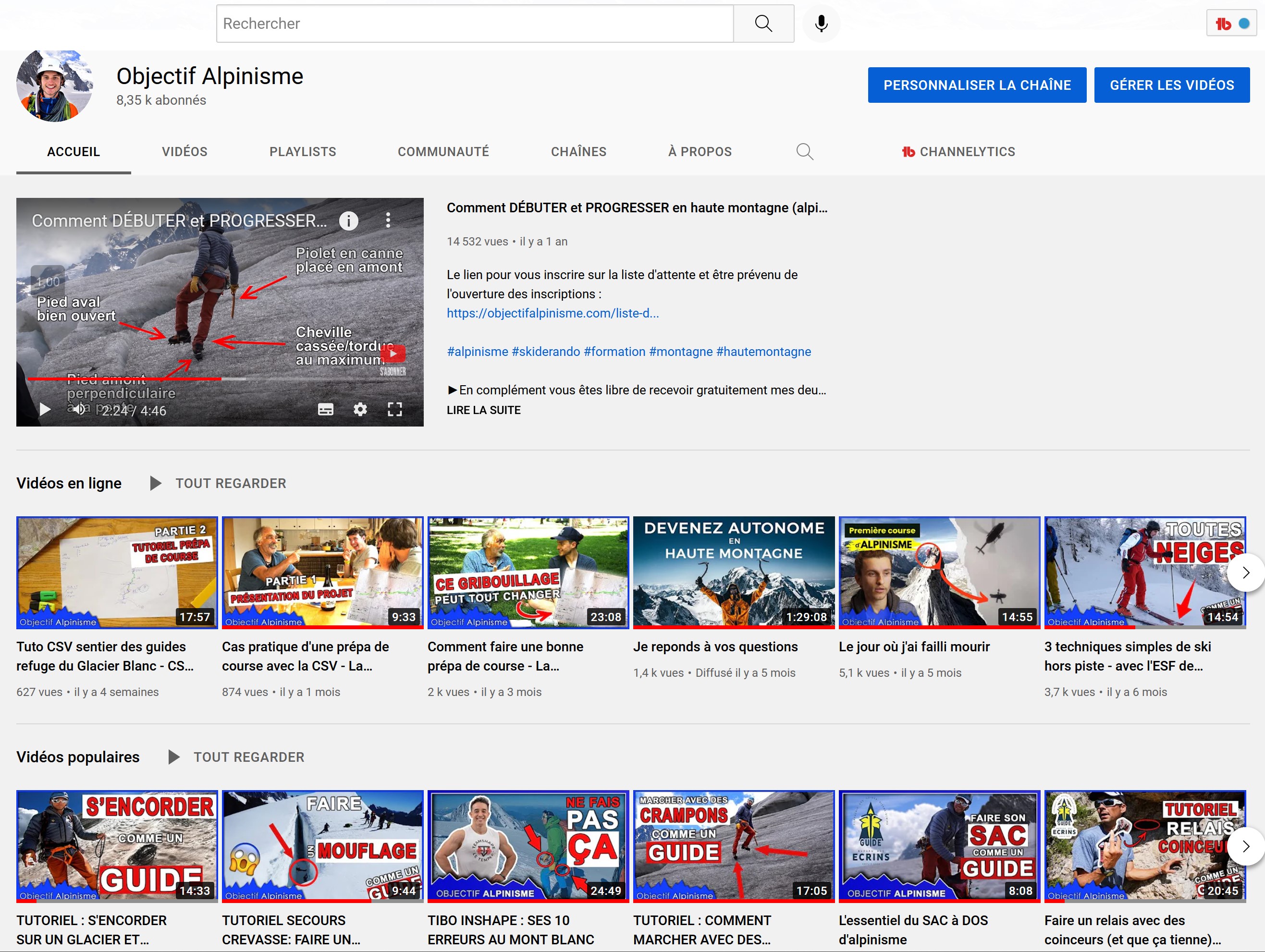This screenshot has width=1265, height=952.
Task: Open 3 techniques simples de ski thumbnail
Action: tap(1145, 573)
